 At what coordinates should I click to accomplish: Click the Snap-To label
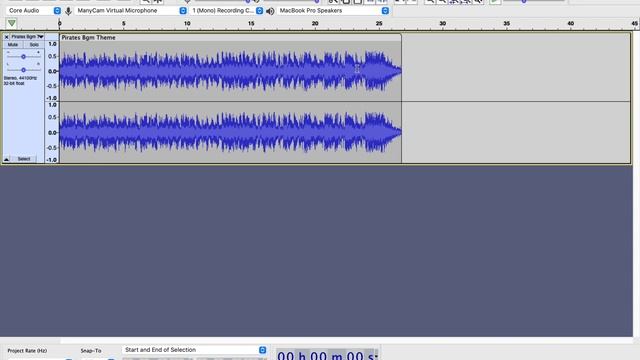coord(91,351)
